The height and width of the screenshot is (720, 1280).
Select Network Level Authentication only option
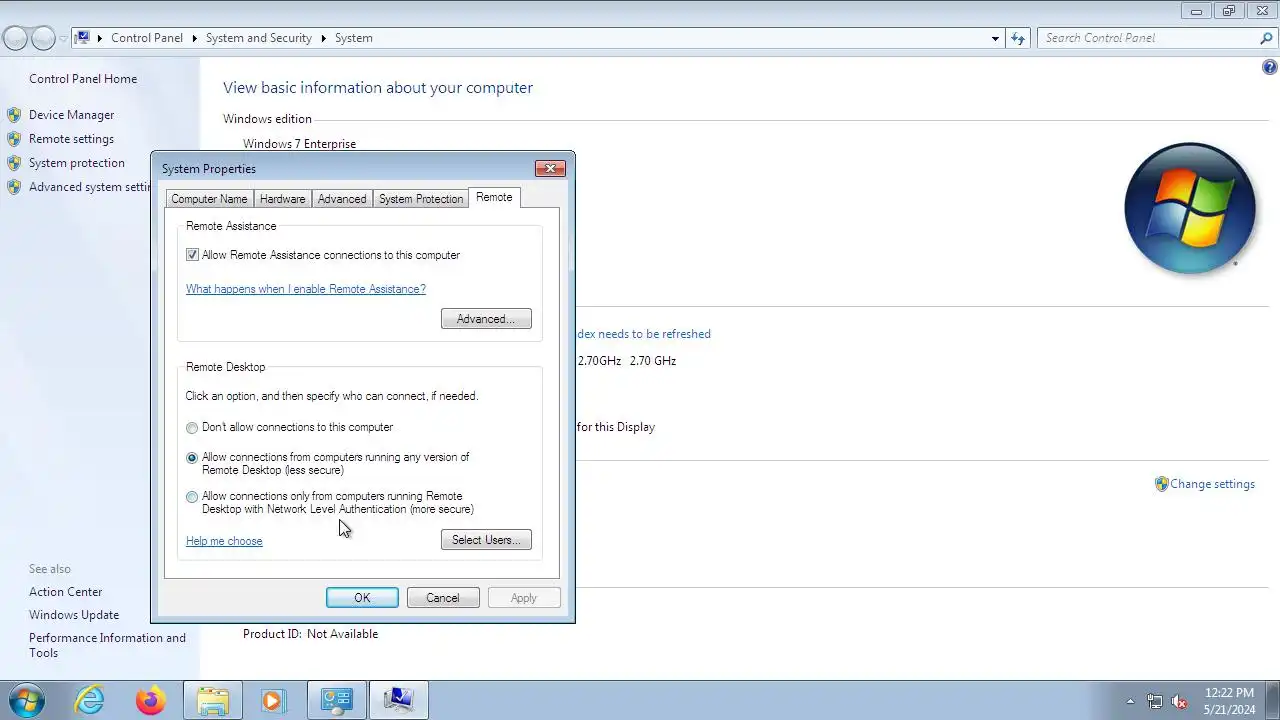(x=192, y=497)
